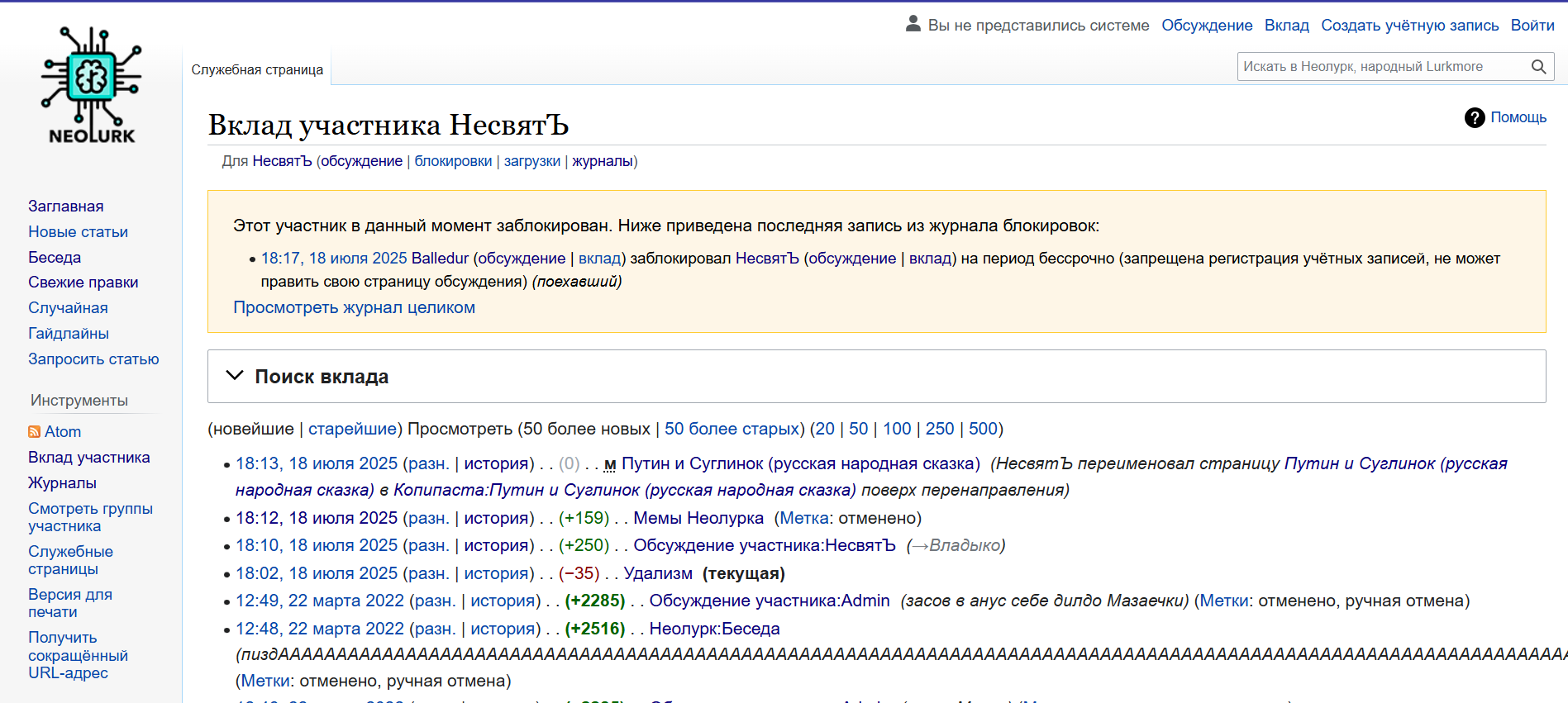Open the Служебная страница tab
The width and height of the screenshot is (1568, 703).
[x=257, y=70]
